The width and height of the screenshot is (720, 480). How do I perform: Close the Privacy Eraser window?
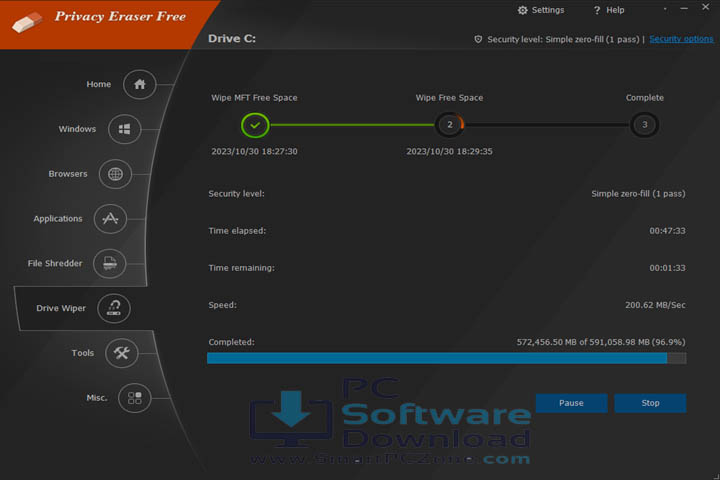[x=706, y=7]
